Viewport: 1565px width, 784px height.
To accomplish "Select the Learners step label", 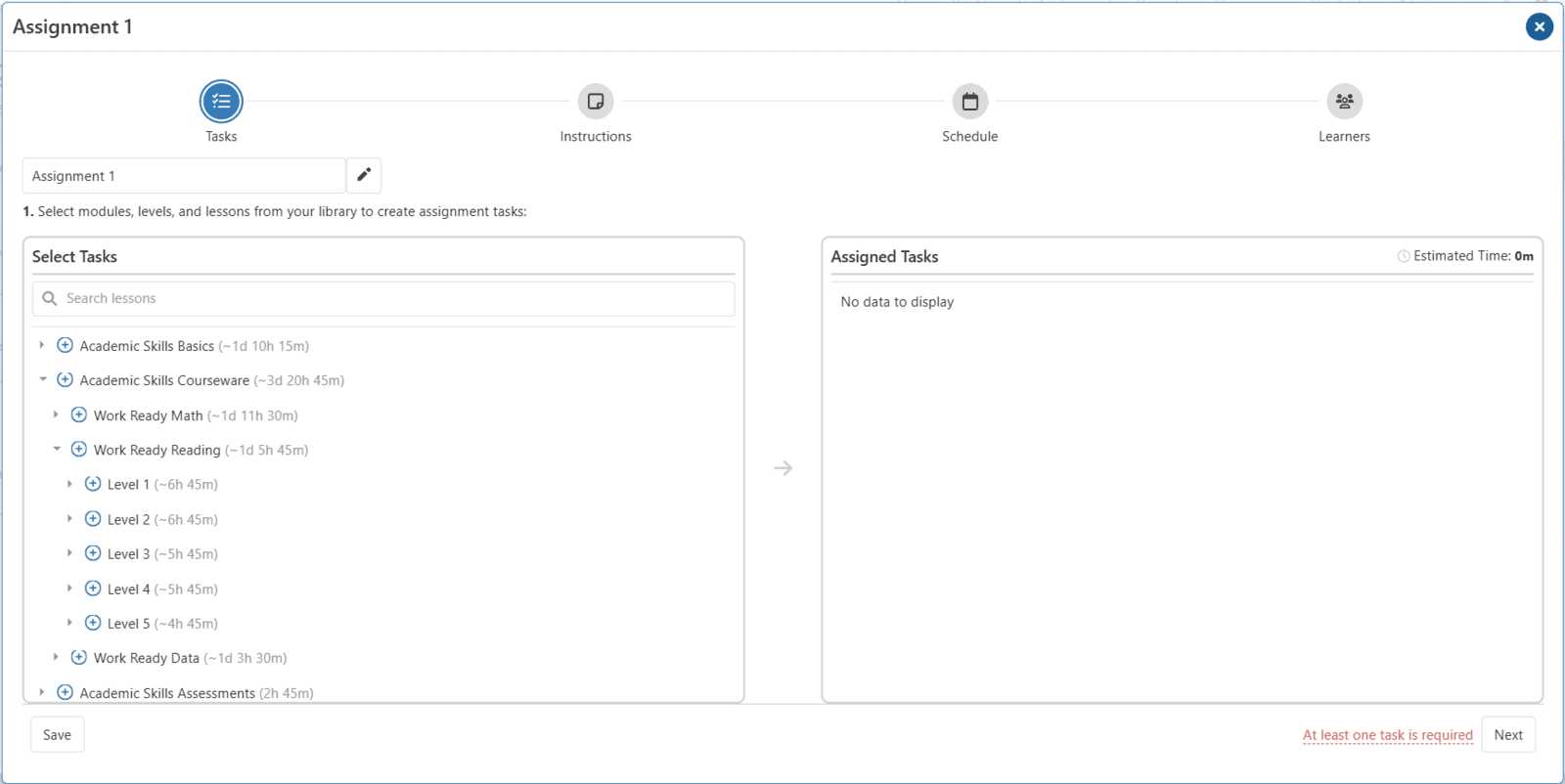I will (1344, 137).
